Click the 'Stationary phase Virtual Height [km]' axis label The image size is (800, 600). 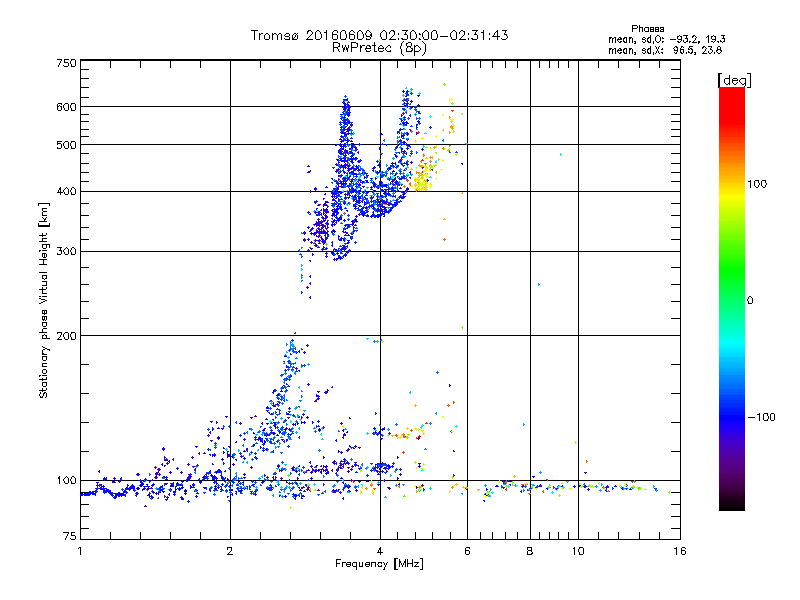pos(44,301)
